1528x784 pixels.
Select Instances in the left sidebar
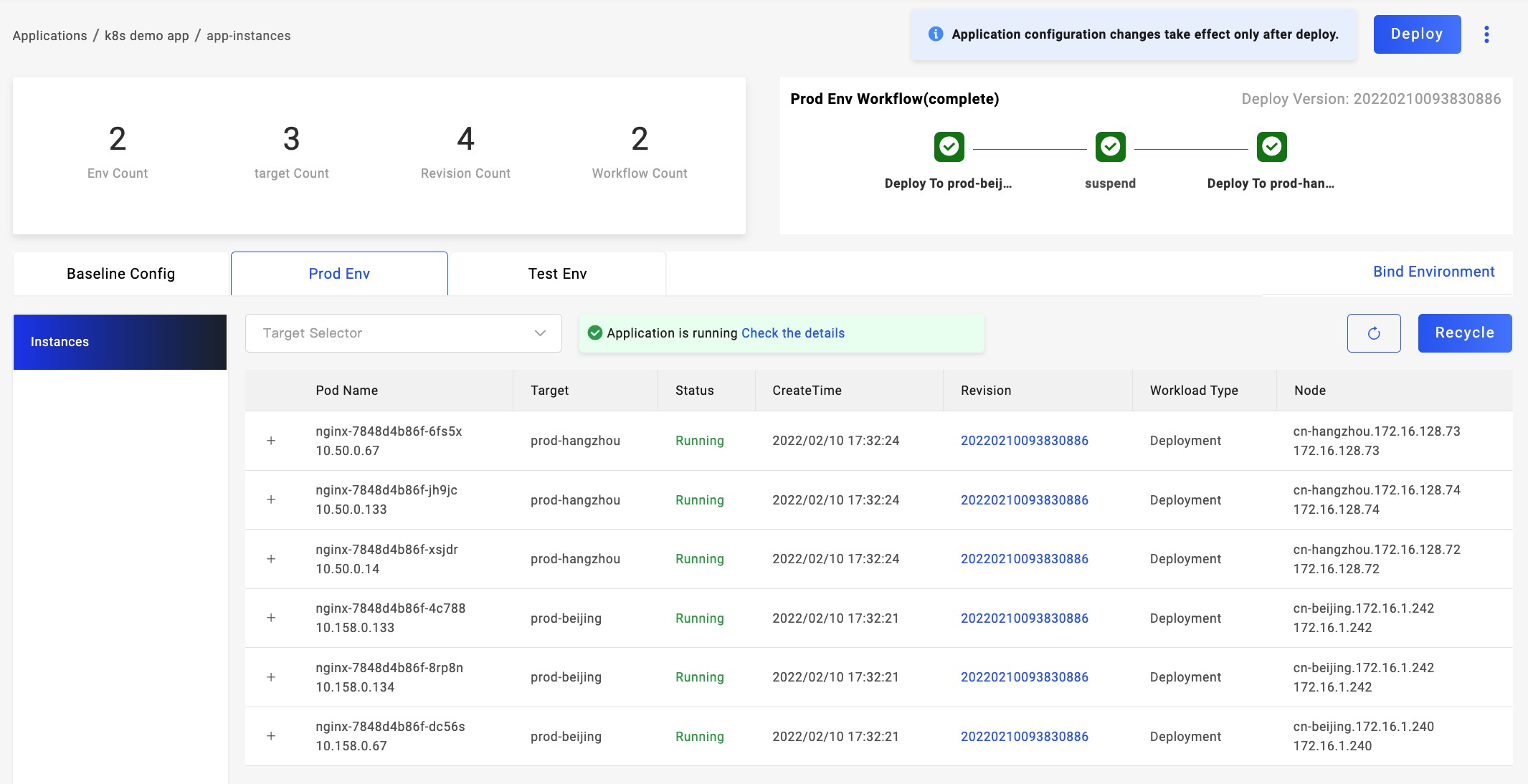(x=120, y=342)
